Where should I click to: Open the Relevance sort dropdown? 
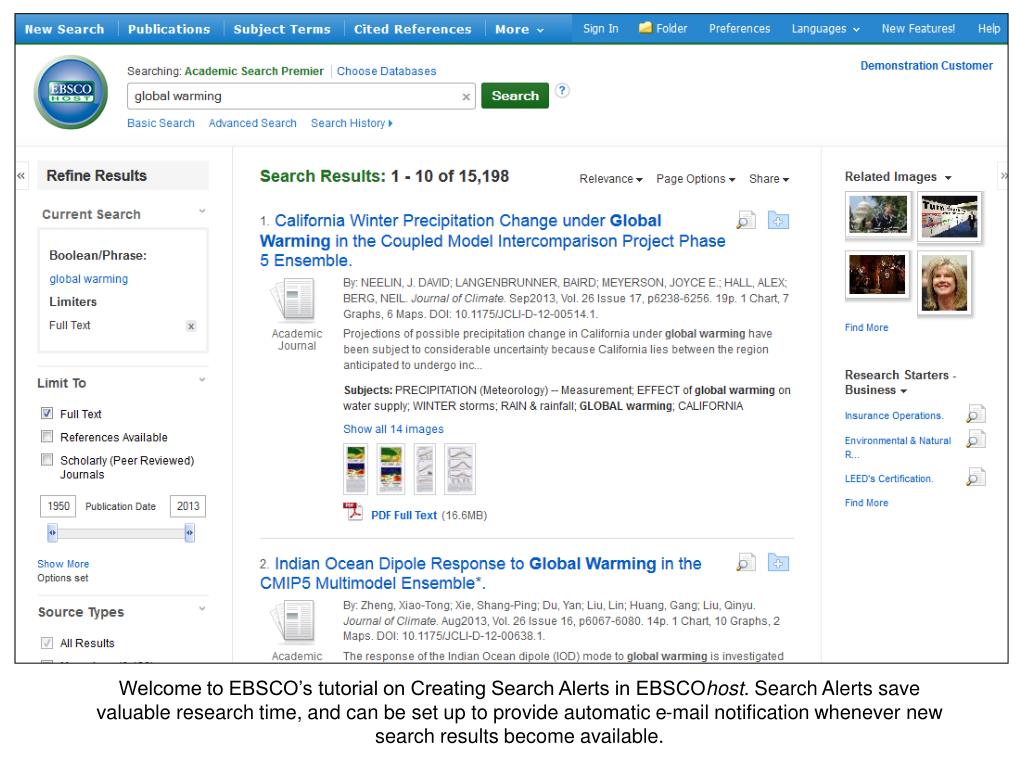(611, 179)
